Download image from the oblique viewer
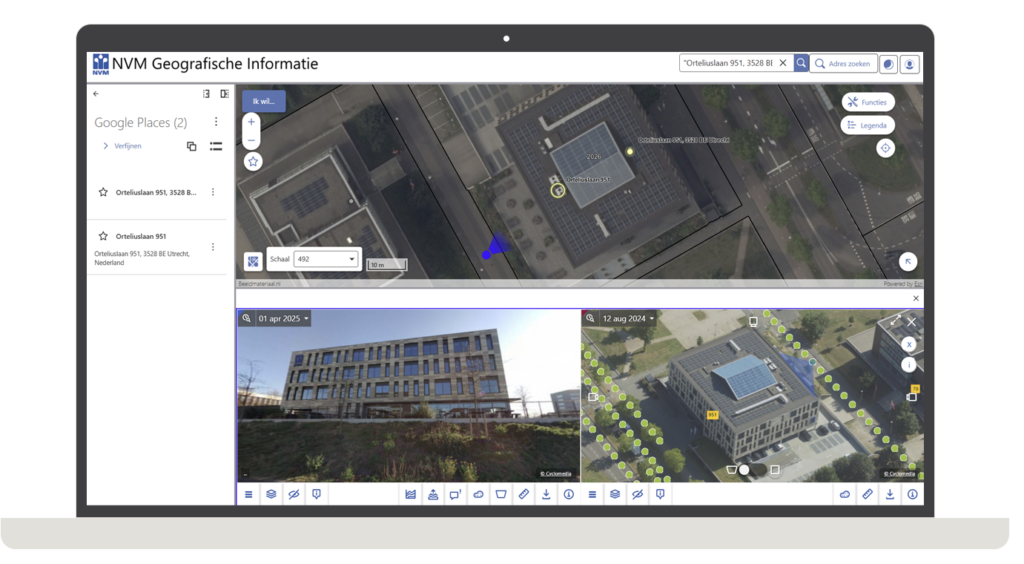Image resolution: width=1024 pixels, height=564 pixels. tap(889, 495)
